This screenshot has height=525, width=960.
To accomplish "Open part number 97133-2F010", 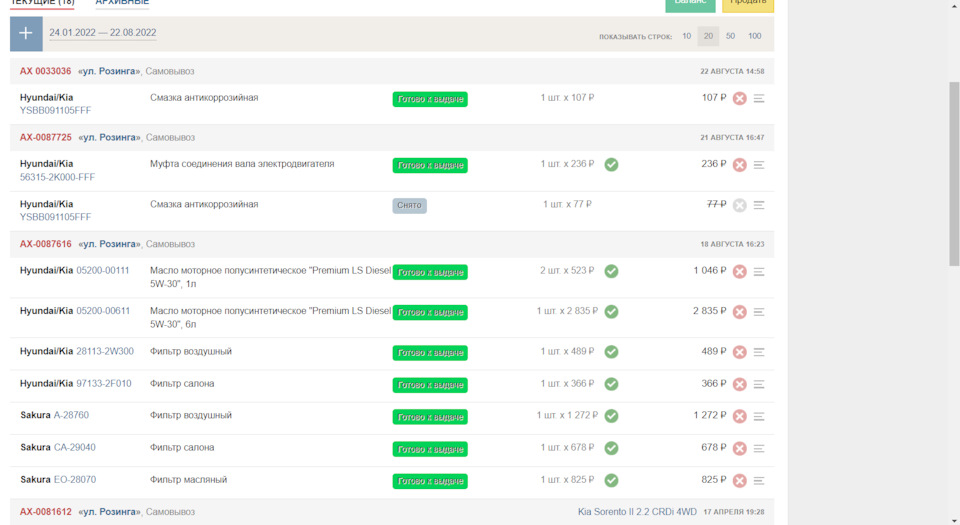I will (x=103, y=384).
